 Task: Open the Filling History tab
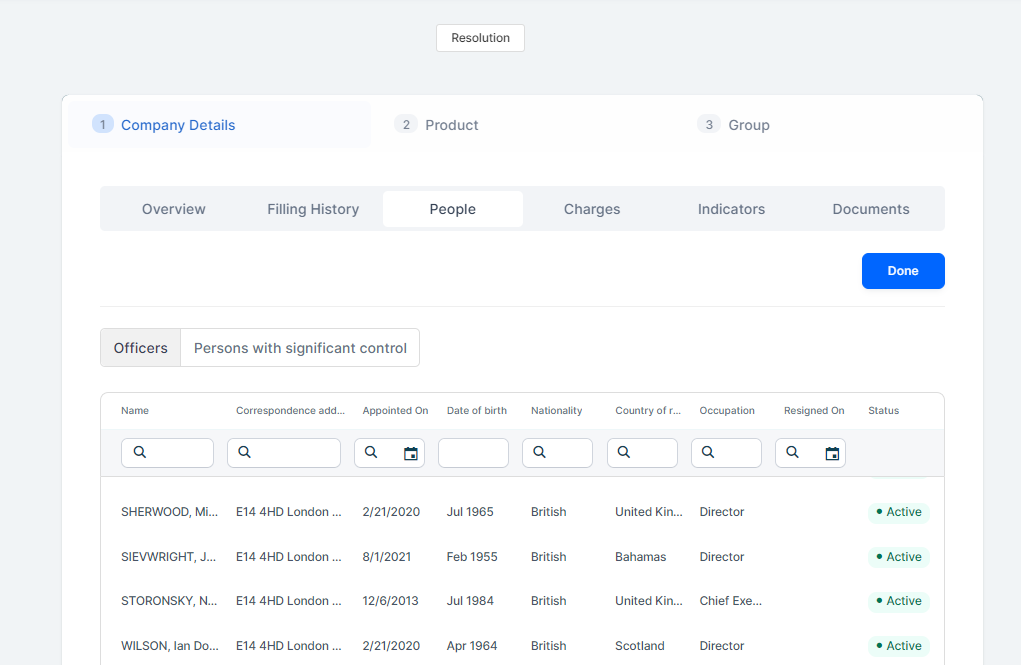(313, 209)
